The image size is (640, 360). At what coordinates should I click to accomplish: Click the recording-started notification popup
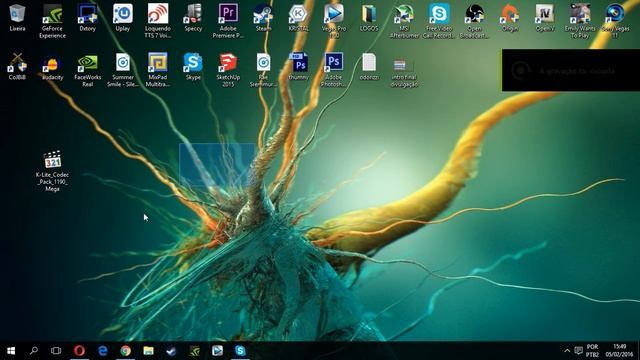pos(571,70)
